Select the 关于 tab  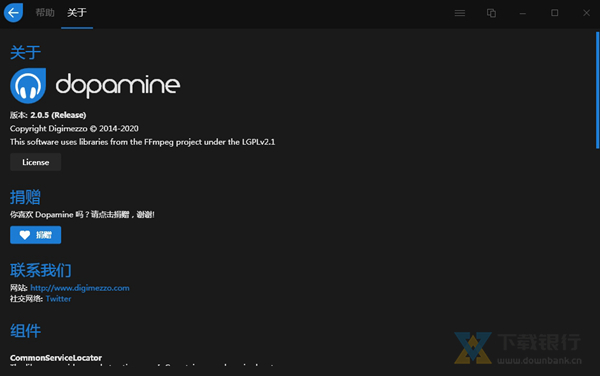pos(77,13)
